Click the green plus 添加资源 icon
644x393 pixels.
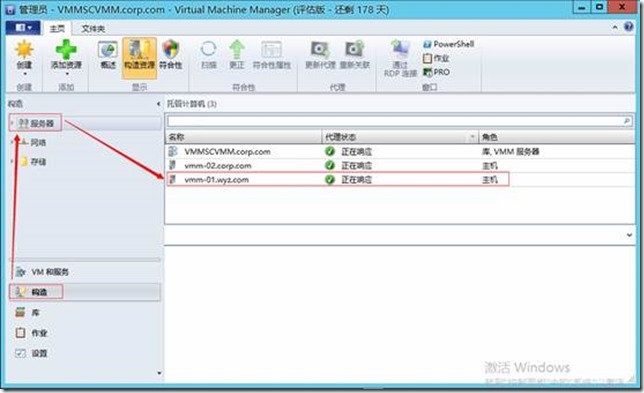point(66,50)
